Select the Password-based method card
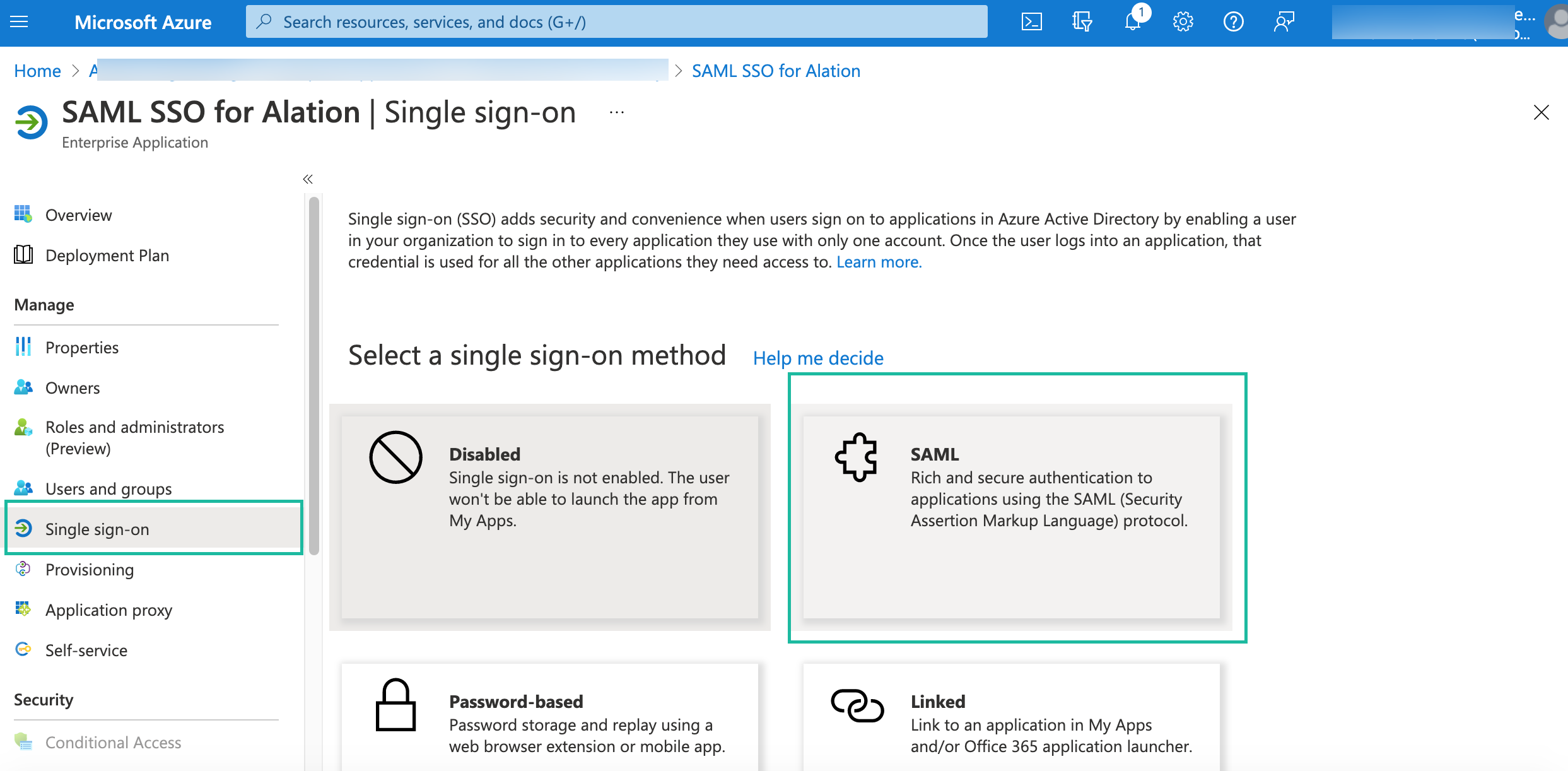The image size is (1568, 771). pyautogui.click(x=549, y=717)
